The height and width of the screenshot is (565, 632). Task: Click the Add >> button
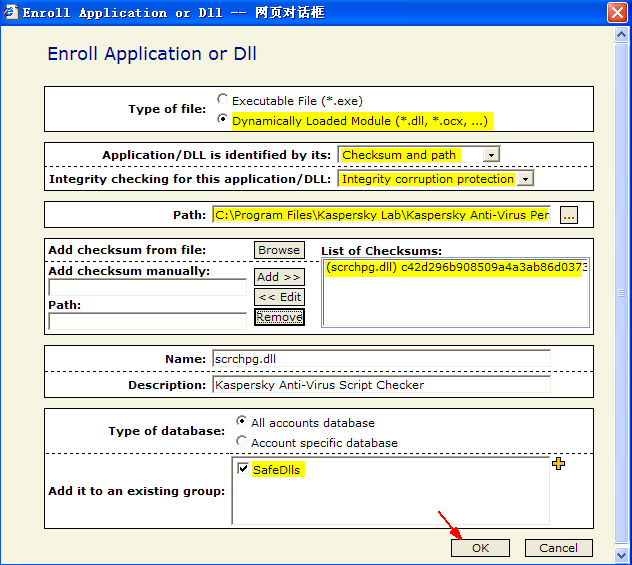[279, 277]
